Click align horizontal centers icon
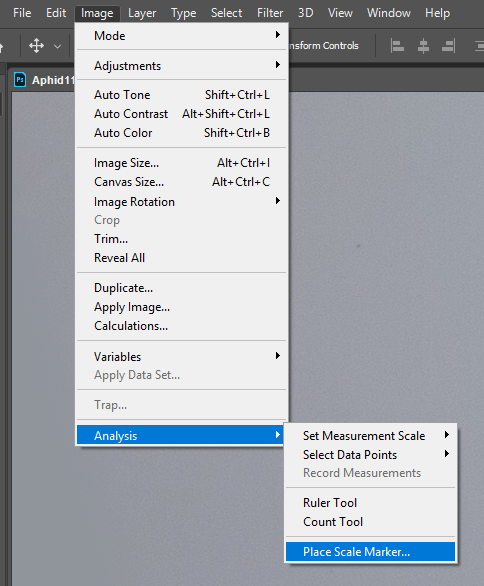The width and height of the screenshot is (484, 586). [423, 46]
